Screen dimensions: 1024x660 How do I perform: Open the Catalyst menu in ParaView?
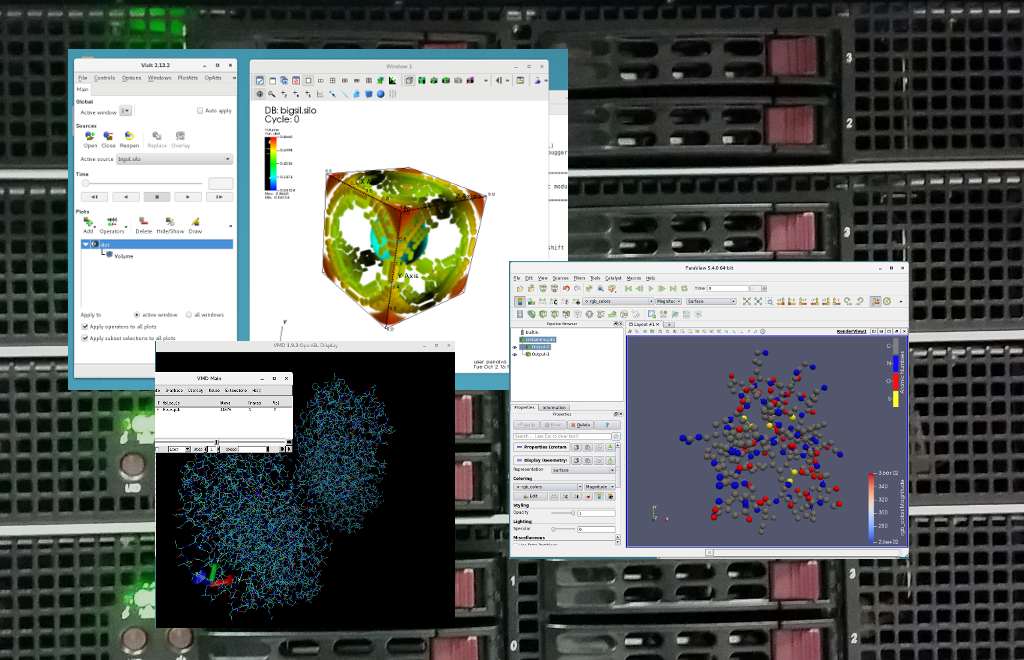pos(613,278)
